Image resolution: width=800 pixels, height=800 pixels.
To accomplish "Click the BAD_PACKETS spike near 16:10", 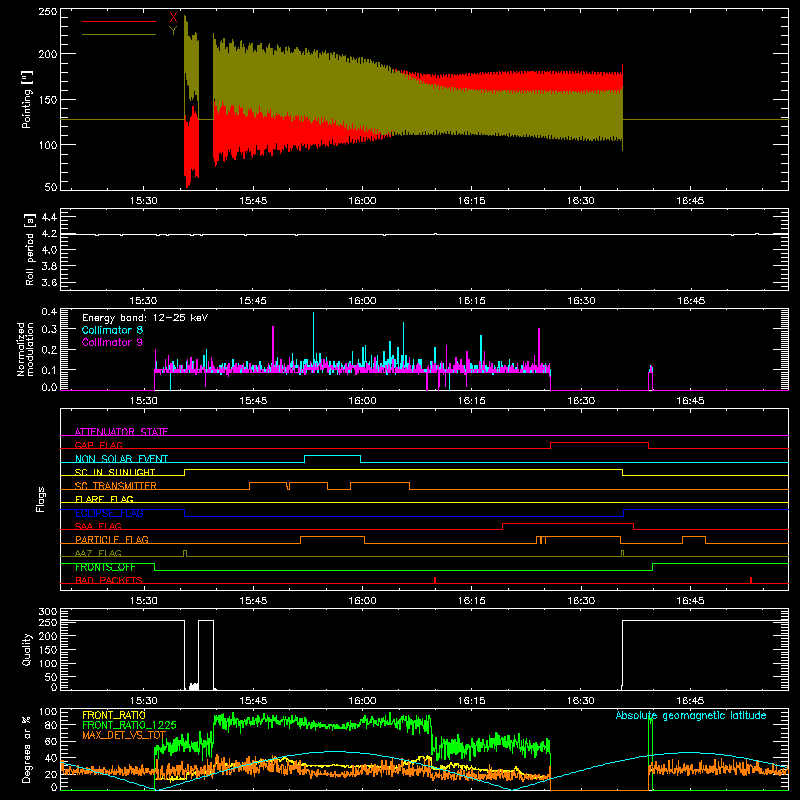I will (435, 580).
